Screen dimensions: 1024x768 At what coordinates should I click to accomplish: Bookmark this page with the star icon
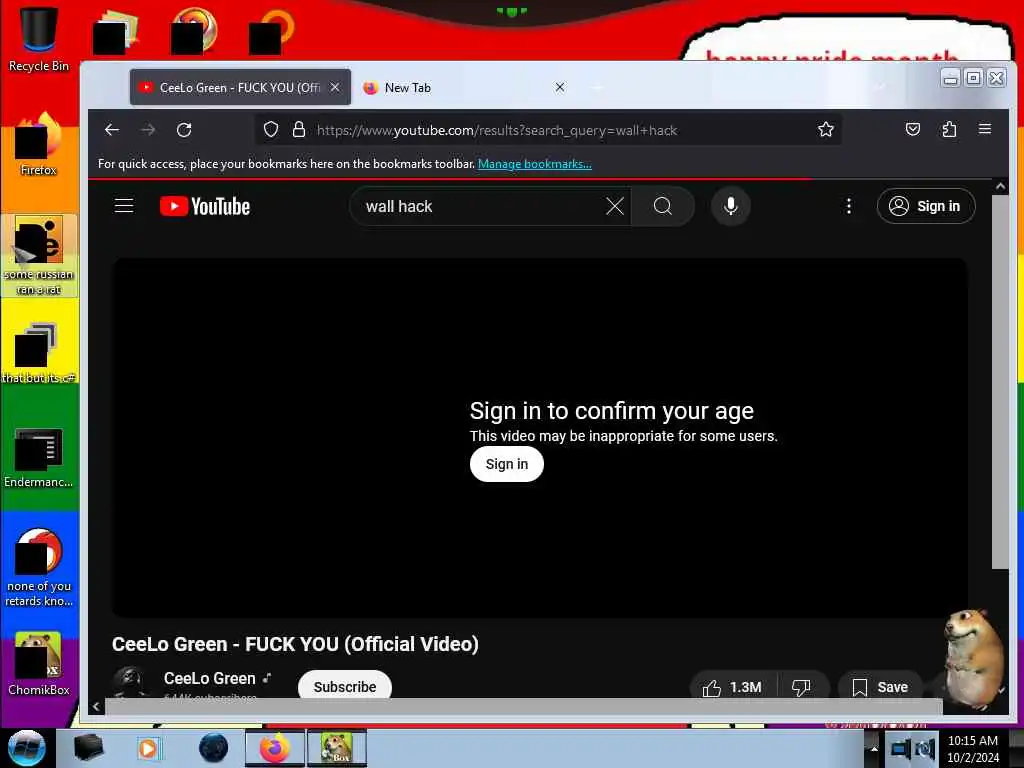click(x=825, y=129)
